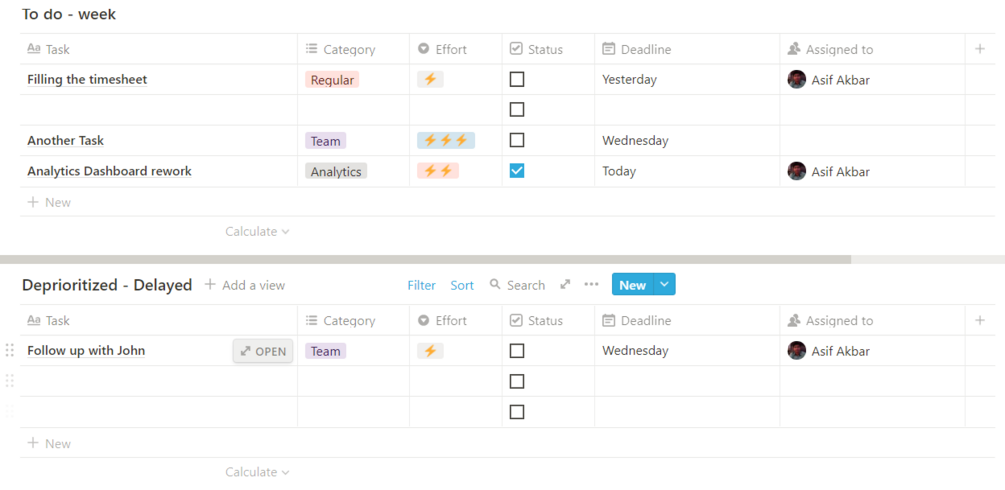Expand Calculate menu under To do - week table
1005x490 pixels.
(x=257, y=231)
